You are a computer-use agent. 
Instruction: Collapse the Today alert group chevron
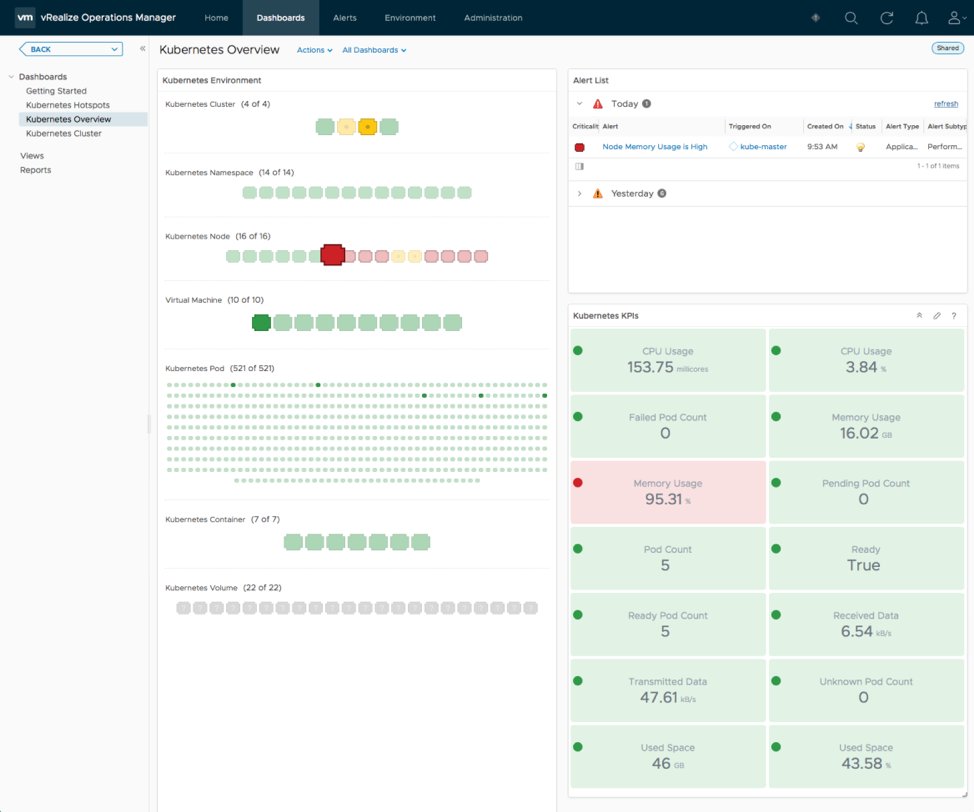(579, 104)
